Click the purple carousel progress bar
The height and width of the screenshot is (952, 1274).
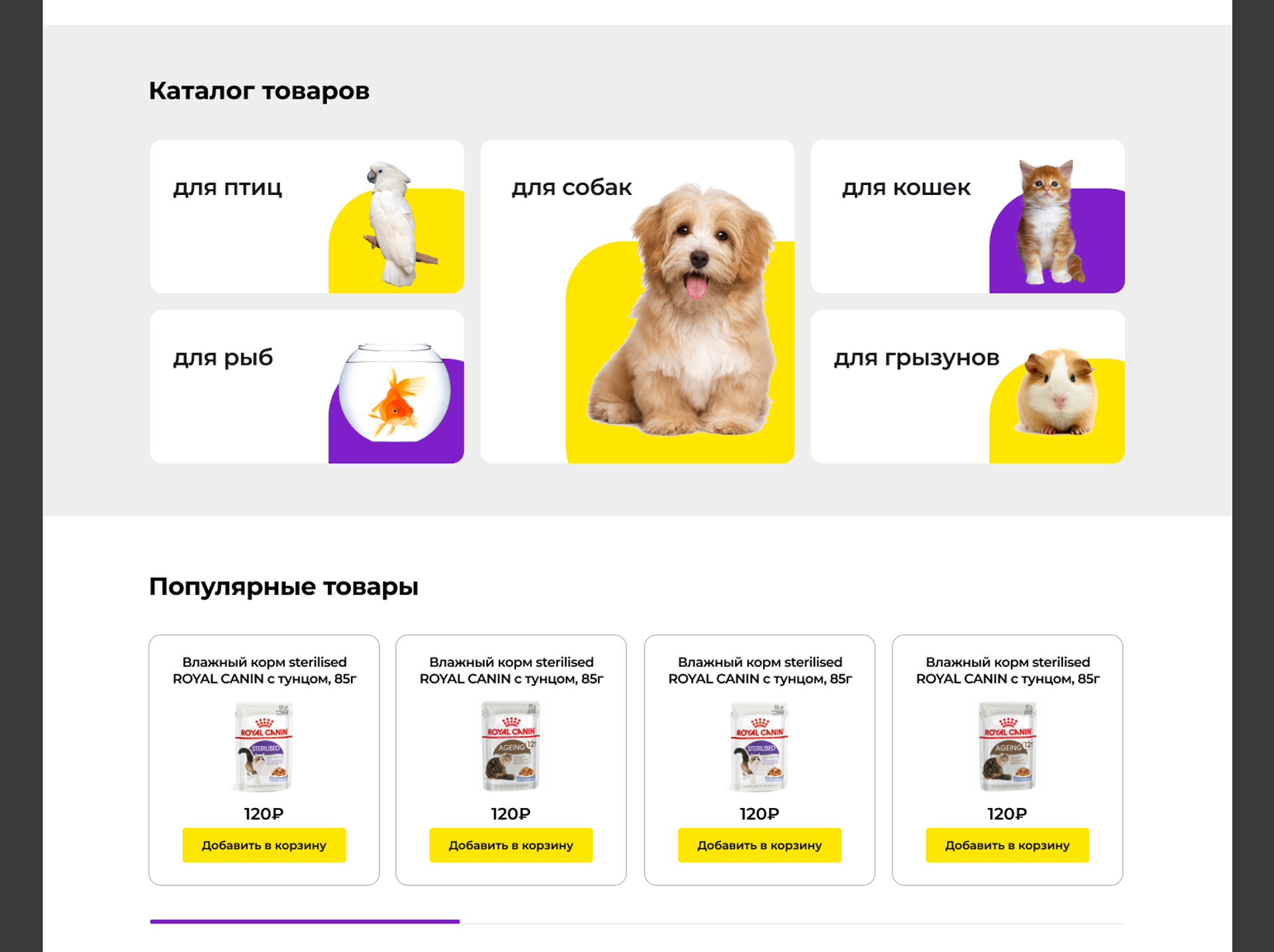(x=305, y=921)
